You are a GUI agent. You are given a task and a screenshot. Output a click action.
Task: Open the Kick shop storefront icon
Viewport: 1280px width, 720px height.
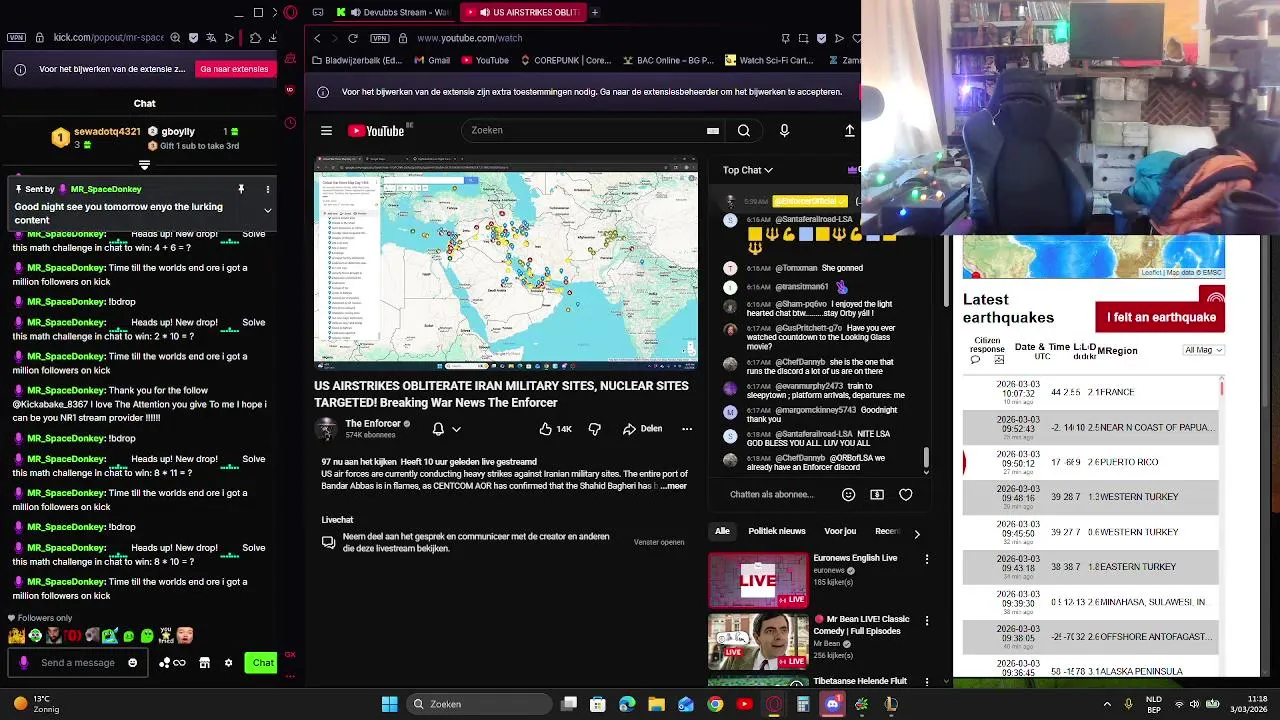[204, 663]
